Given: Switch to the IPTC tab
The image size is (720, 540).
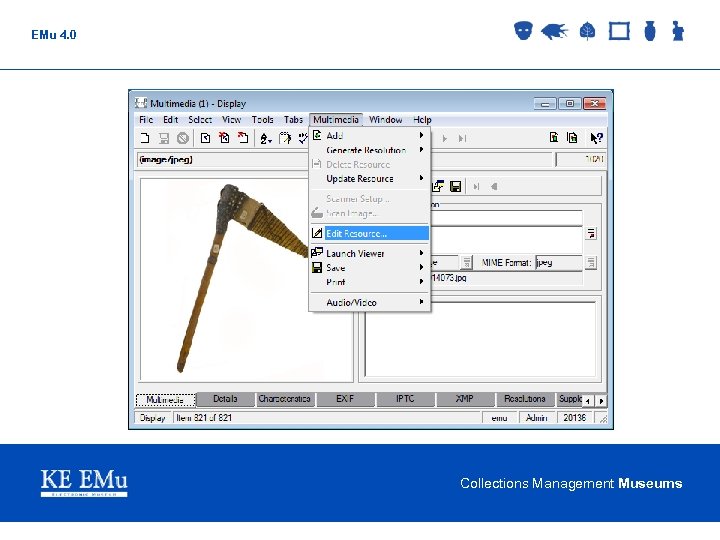Looking at the screenshot, I should (405, 399).
